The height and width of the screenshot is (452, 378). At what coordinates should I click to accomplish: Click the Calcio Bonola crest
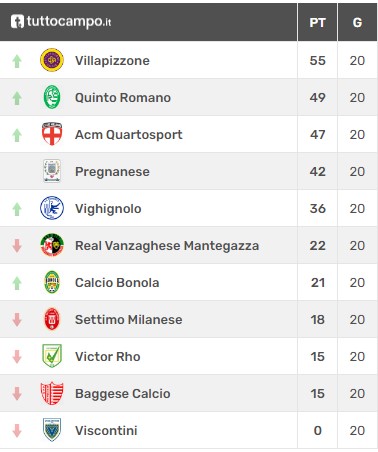[52, 282]
